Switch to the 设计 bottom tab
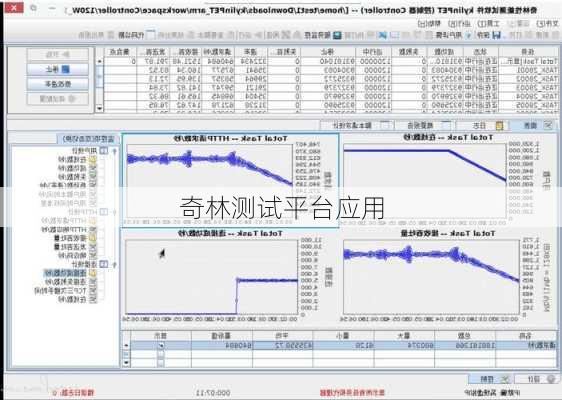 pos(536,379)
